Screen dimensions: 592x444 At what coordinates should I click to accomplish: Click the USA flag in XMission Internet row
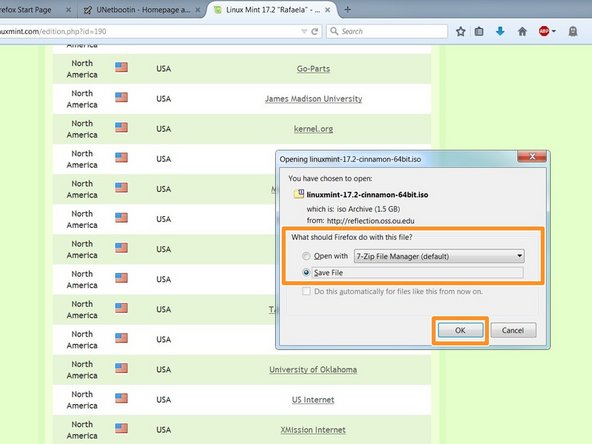pyautogui.click(x=121, y=428)
